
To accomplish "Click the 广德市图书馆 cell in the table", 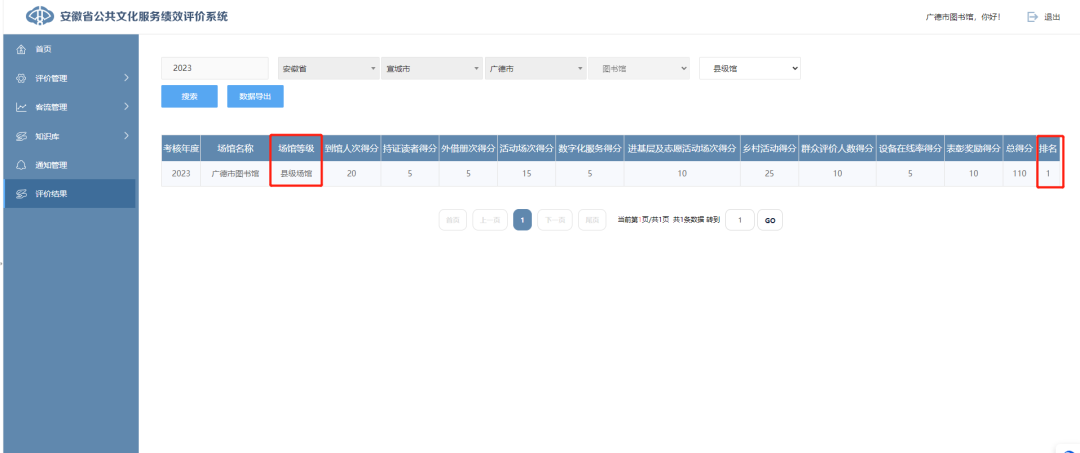I will (236, 174).
